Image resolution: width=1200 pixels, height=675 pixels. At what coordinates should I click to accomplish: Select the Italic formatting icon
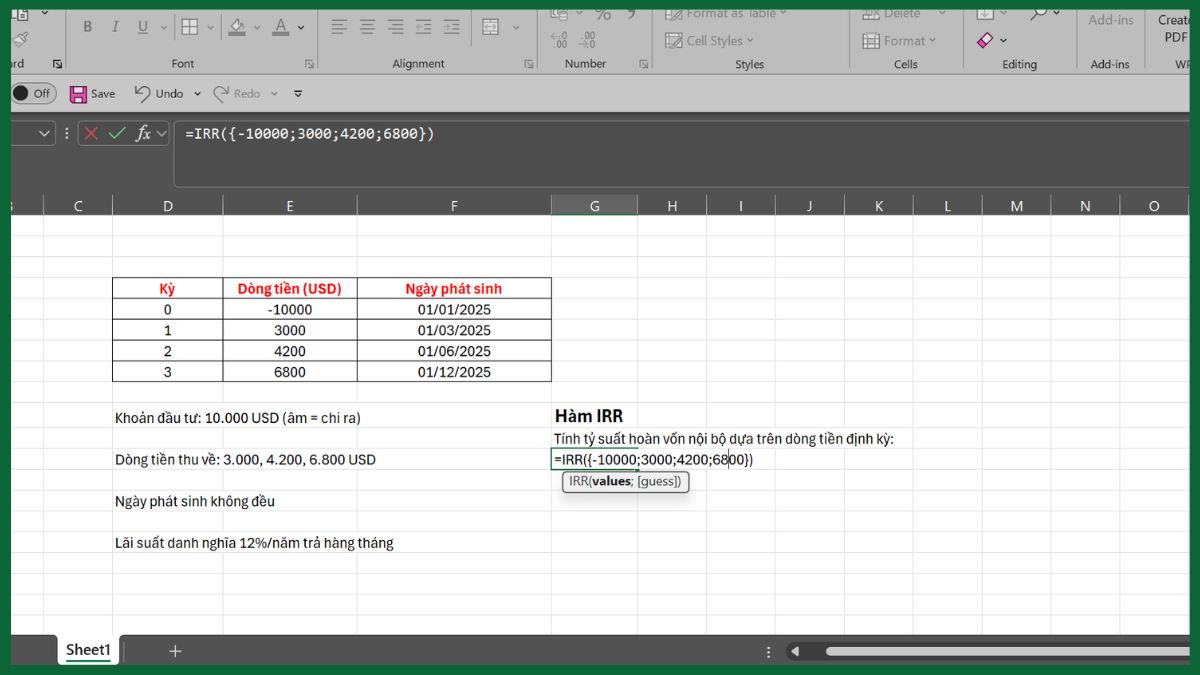pos(113,26)
